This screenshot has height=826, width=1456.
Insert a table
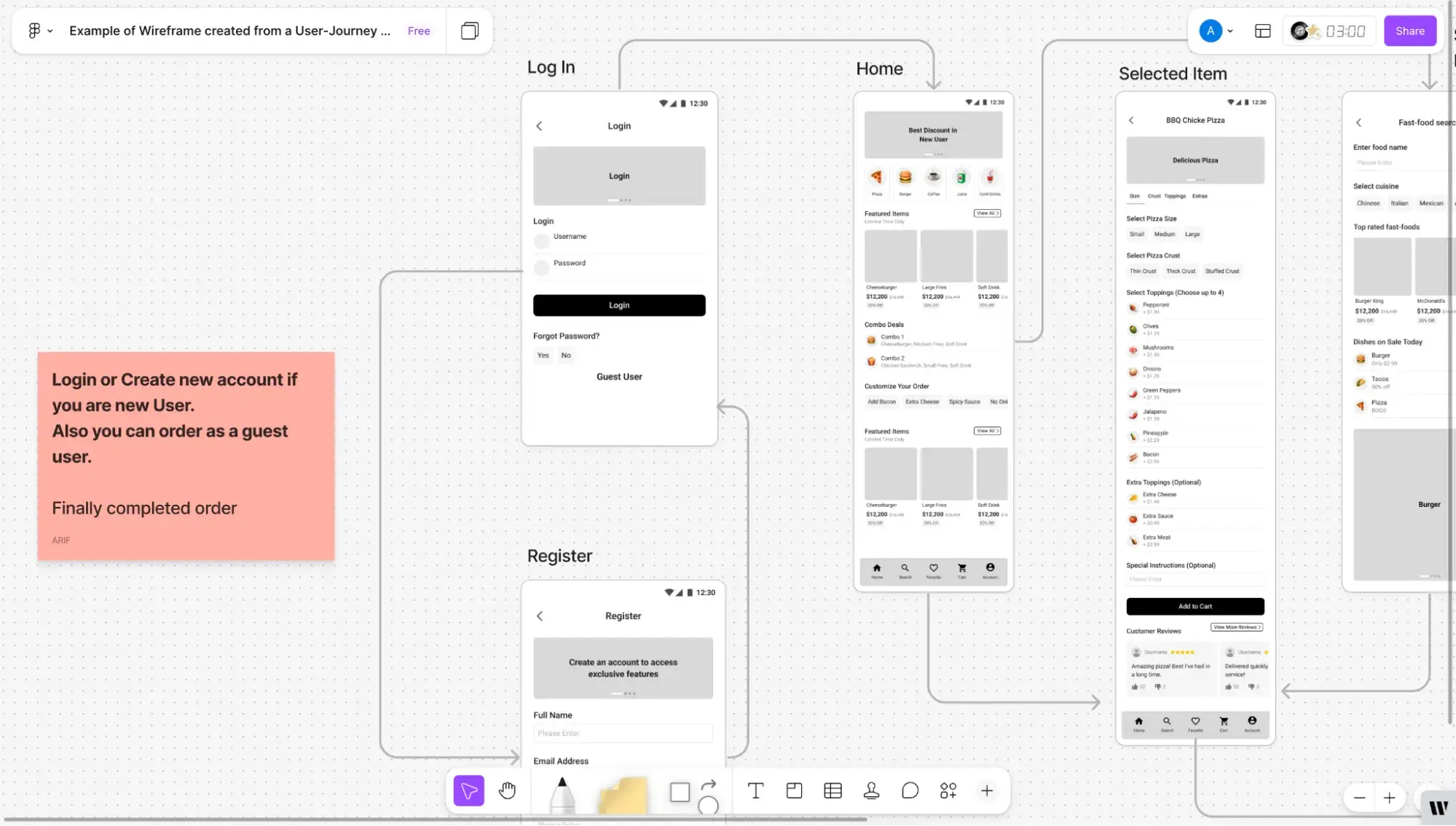[833, 790]
